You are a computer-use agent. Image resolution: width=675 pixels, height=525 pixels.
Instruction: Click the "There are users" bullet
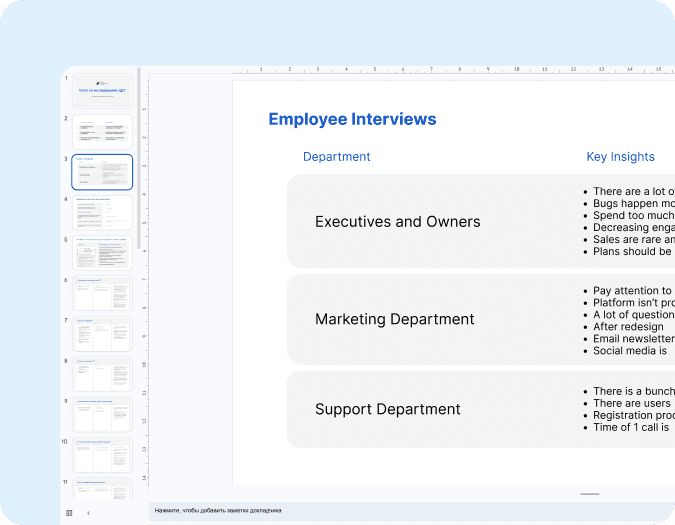coord(632,403)
